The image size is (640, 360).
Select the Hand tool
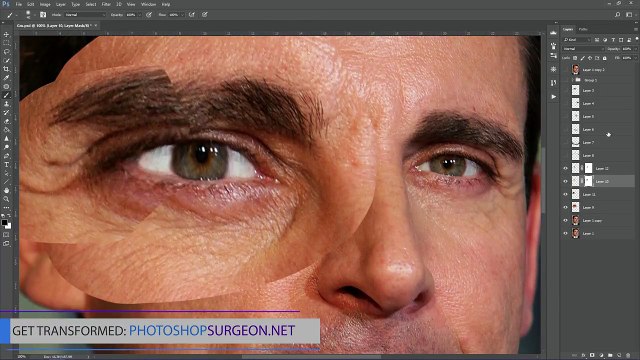click(7, 191)
